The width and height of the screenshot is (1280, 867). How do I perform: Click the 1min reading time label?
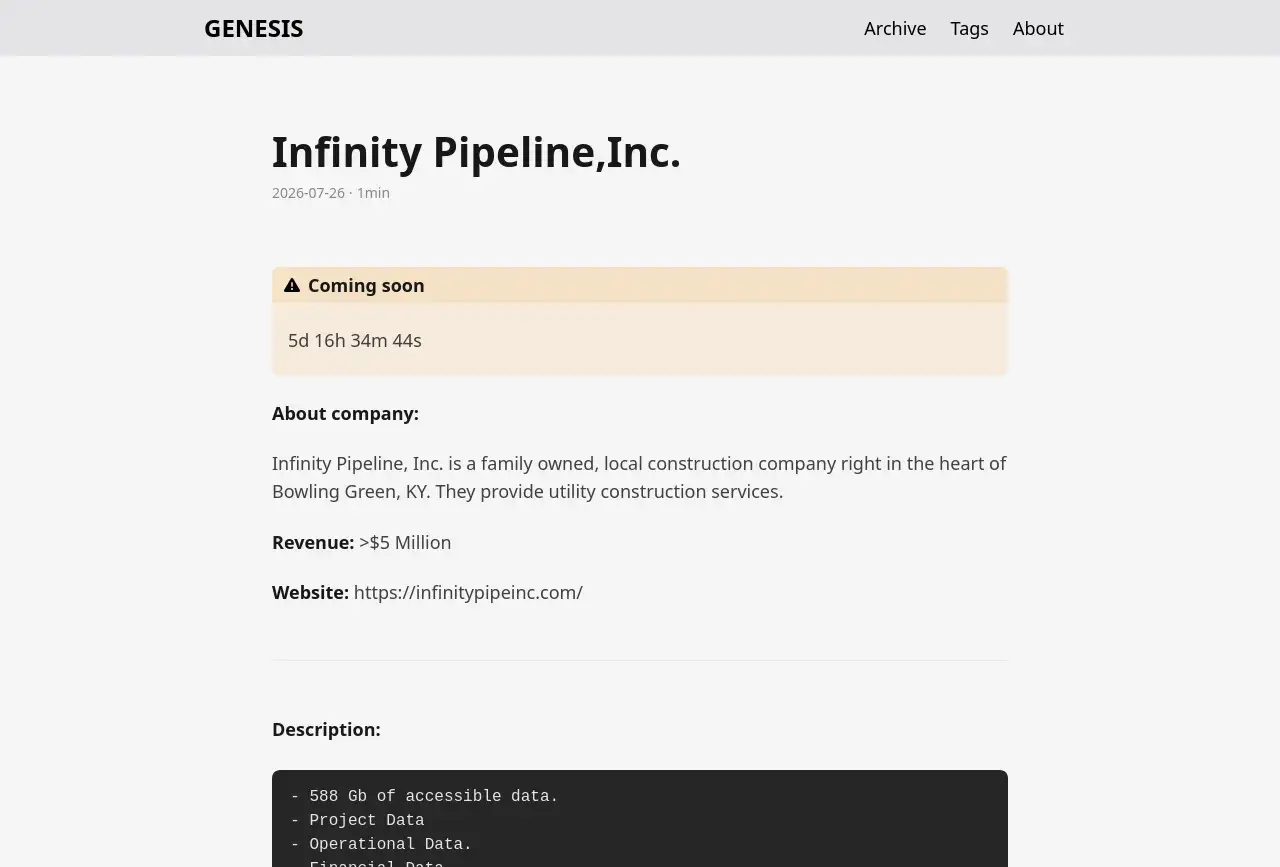click(x=373, y=193)
